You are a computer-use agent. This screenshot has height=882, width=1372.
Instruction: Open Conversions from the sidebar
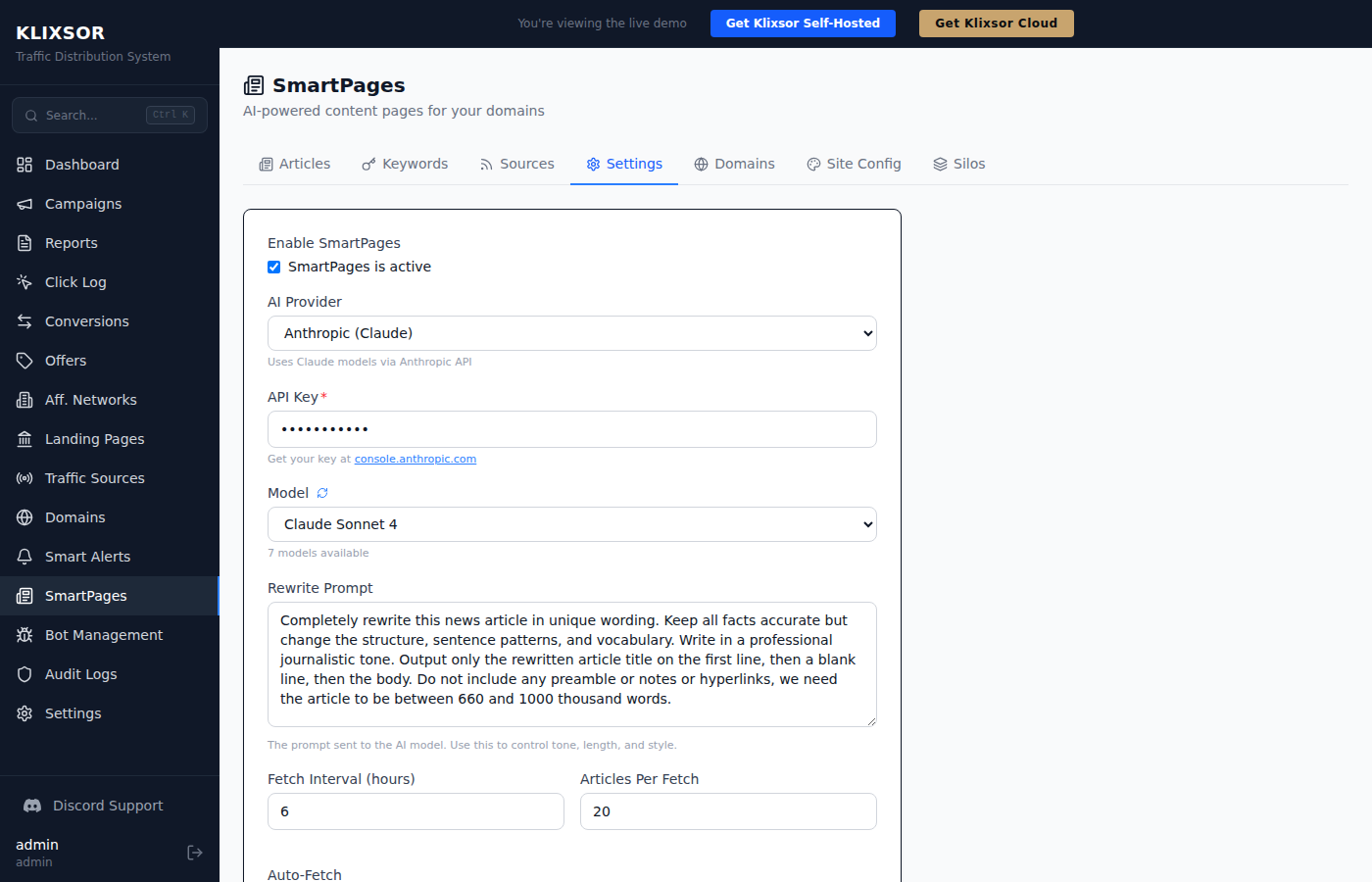tap(86, 320)
